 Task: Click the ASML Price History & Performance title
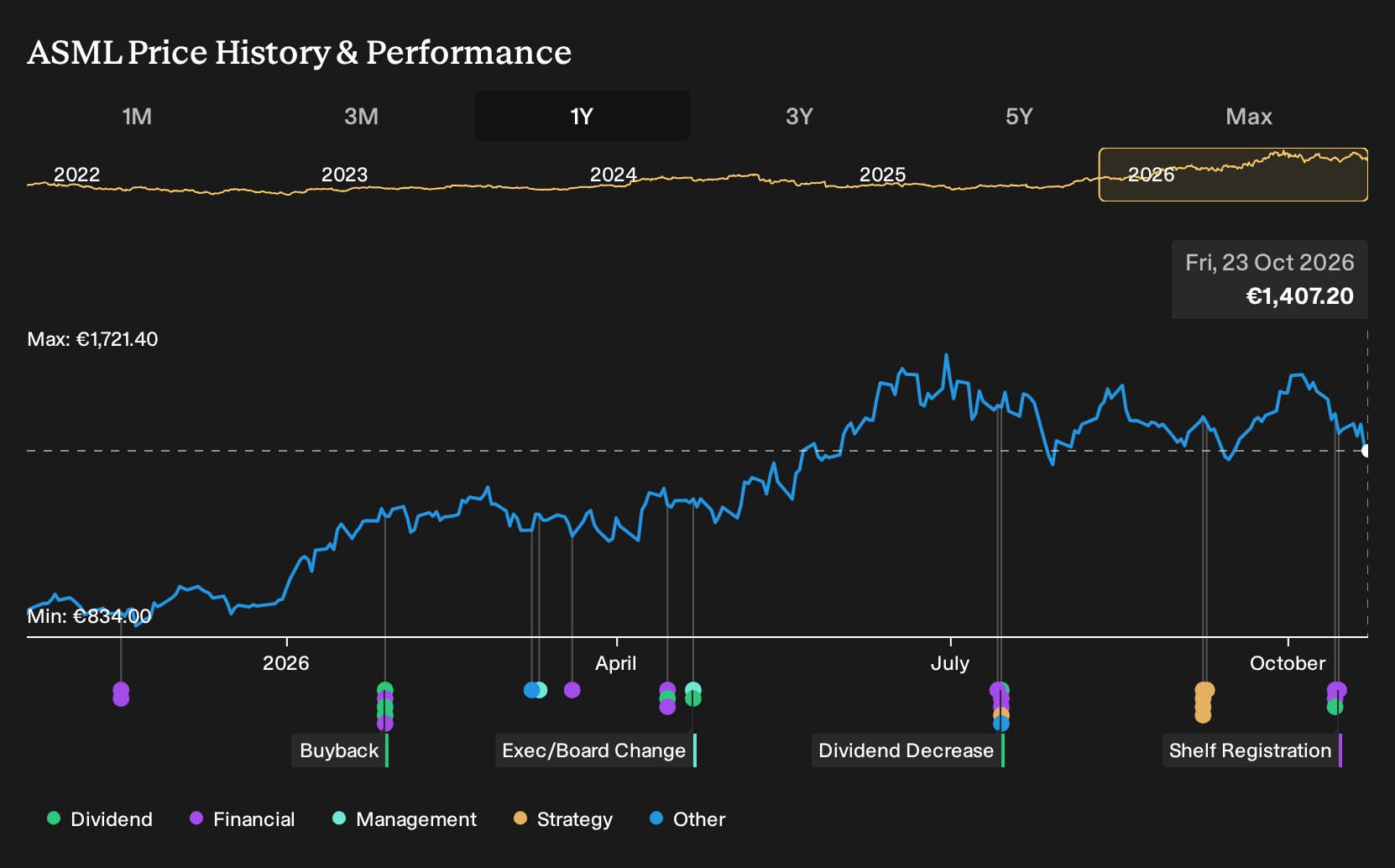click(x=300, y=52)
